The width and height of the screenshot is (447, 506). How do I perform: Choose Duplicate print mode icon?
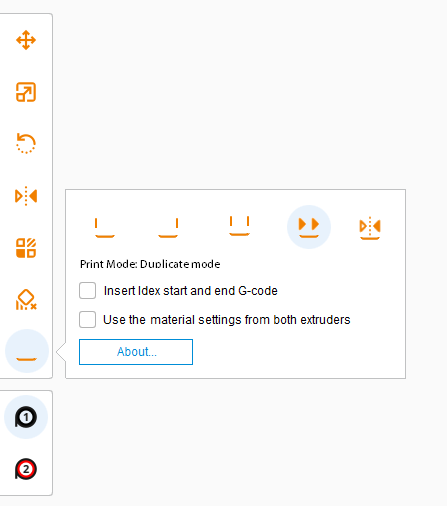(x=309, y=227)
